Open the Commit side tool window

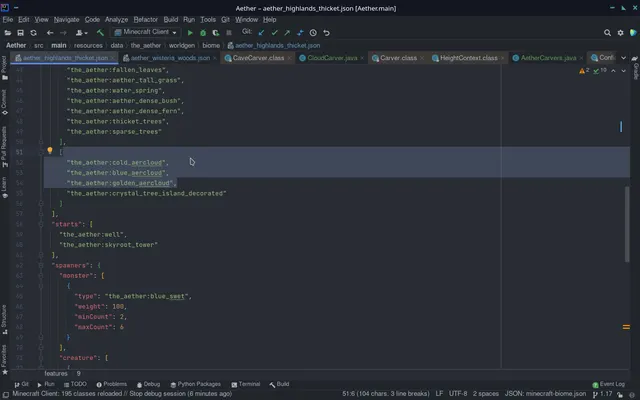(4, 102)
